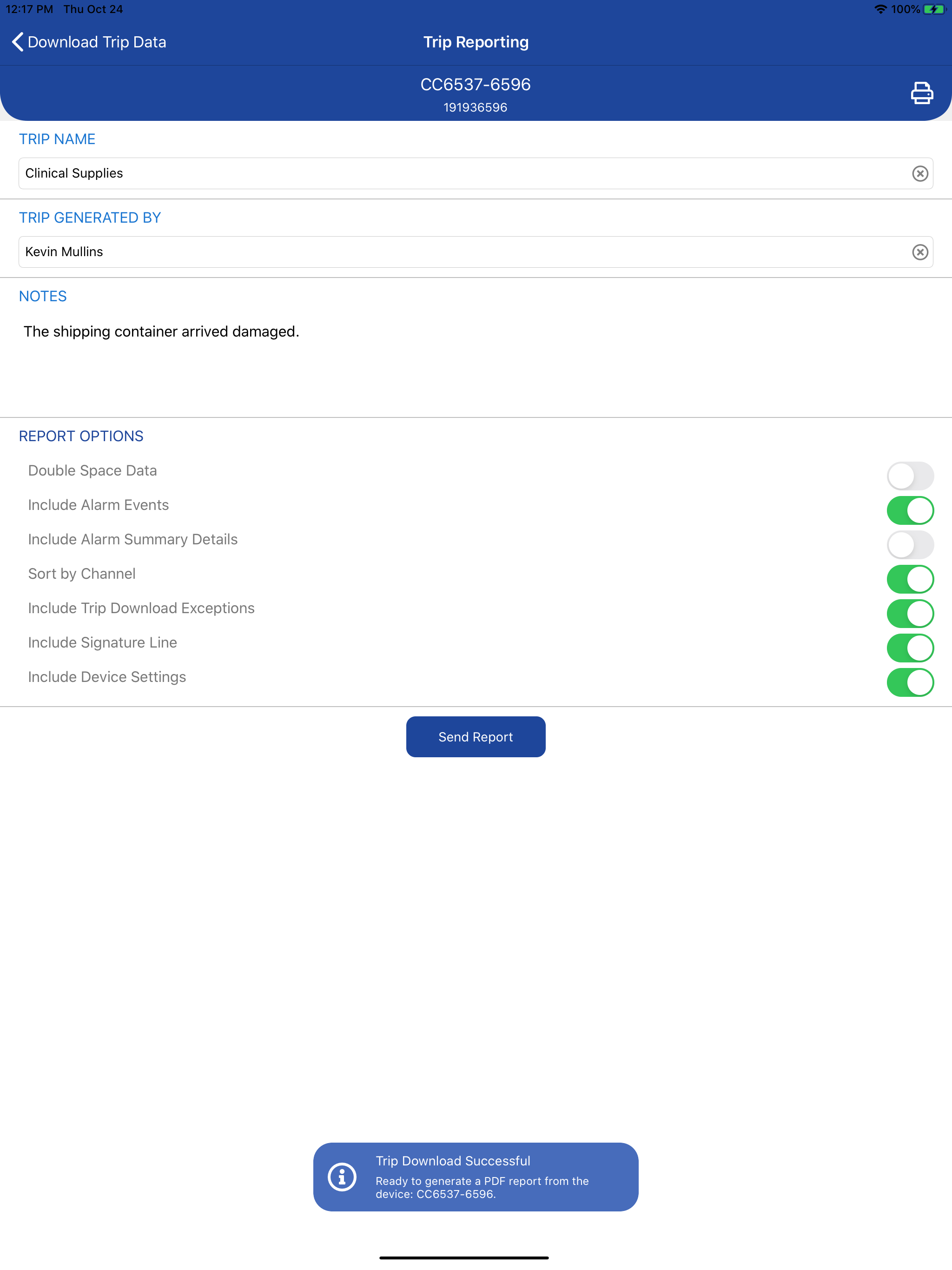The width and height of the screenshot is (952, 1270).
Task: Disable the Include Signature Line switch
Action: point(910,648)
